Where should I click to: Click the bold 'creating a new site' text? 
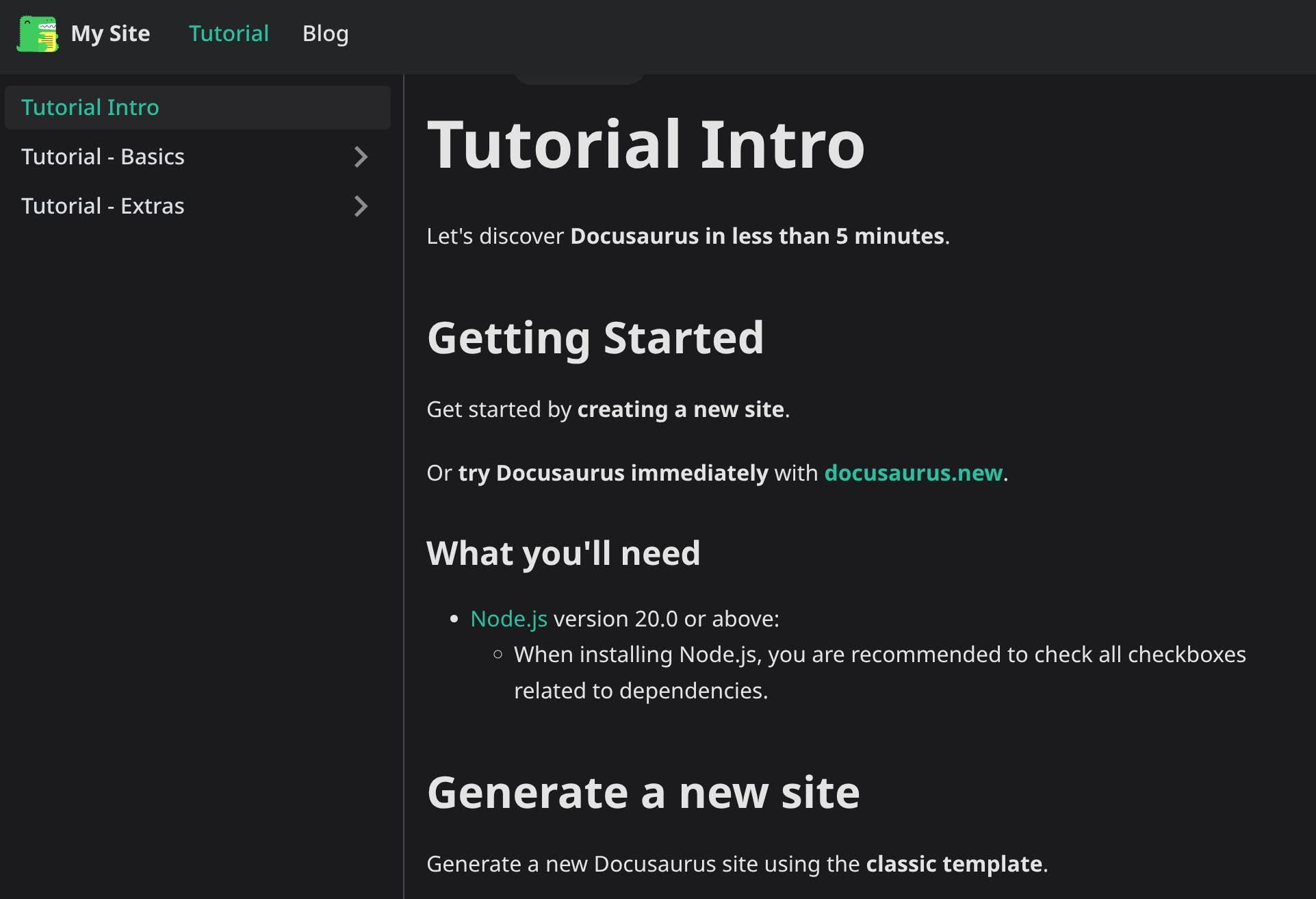tap(680, 409)
